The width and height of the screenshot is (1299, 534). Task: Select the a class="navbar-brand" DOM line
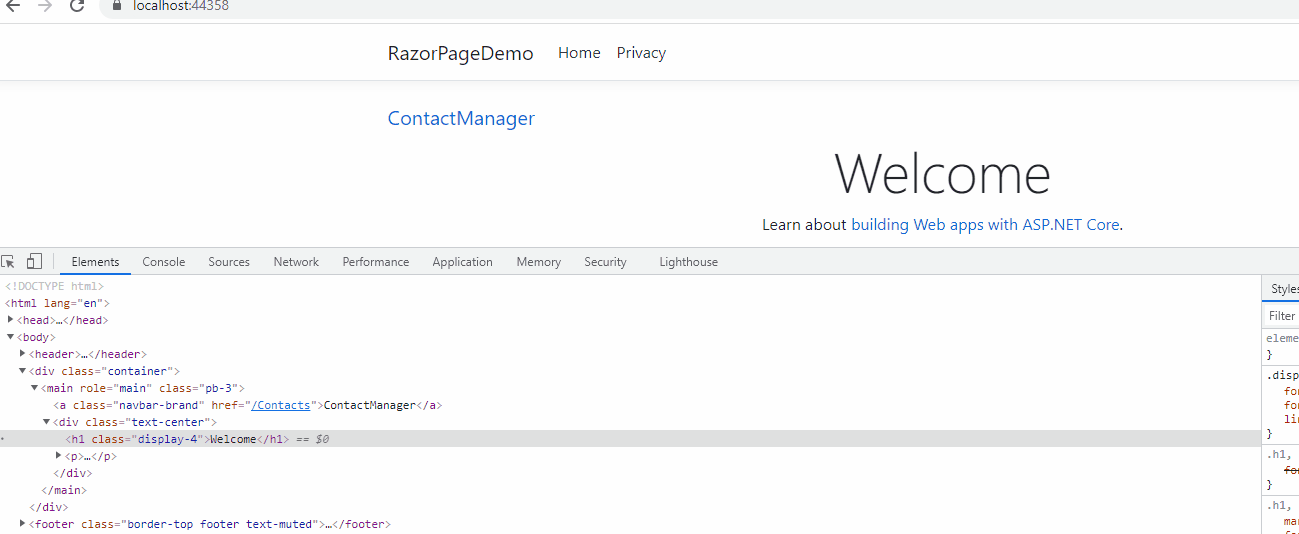pos(248,405)
